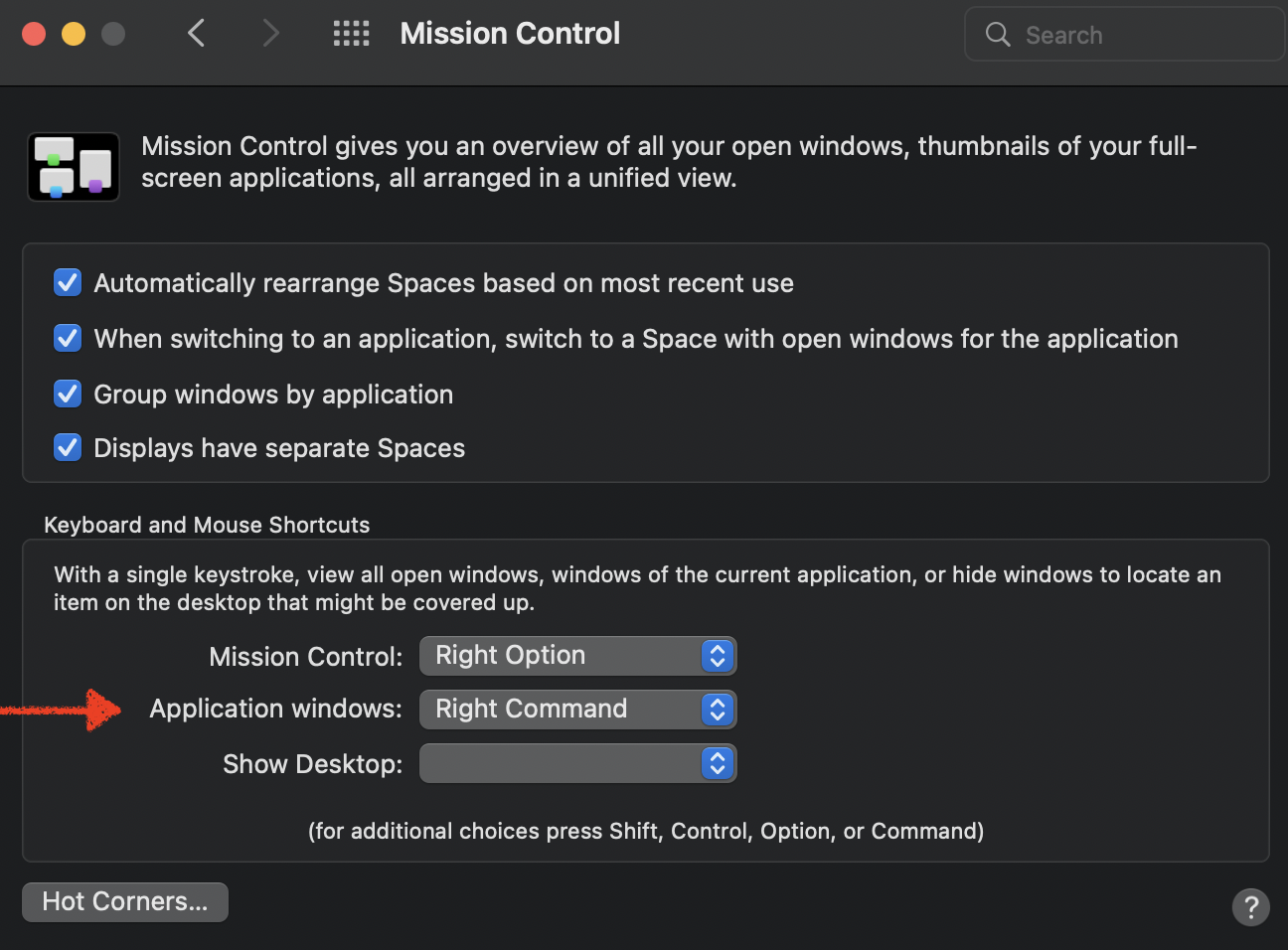
Task: Uncheck Group windows by application
Action: coord(68,395)
